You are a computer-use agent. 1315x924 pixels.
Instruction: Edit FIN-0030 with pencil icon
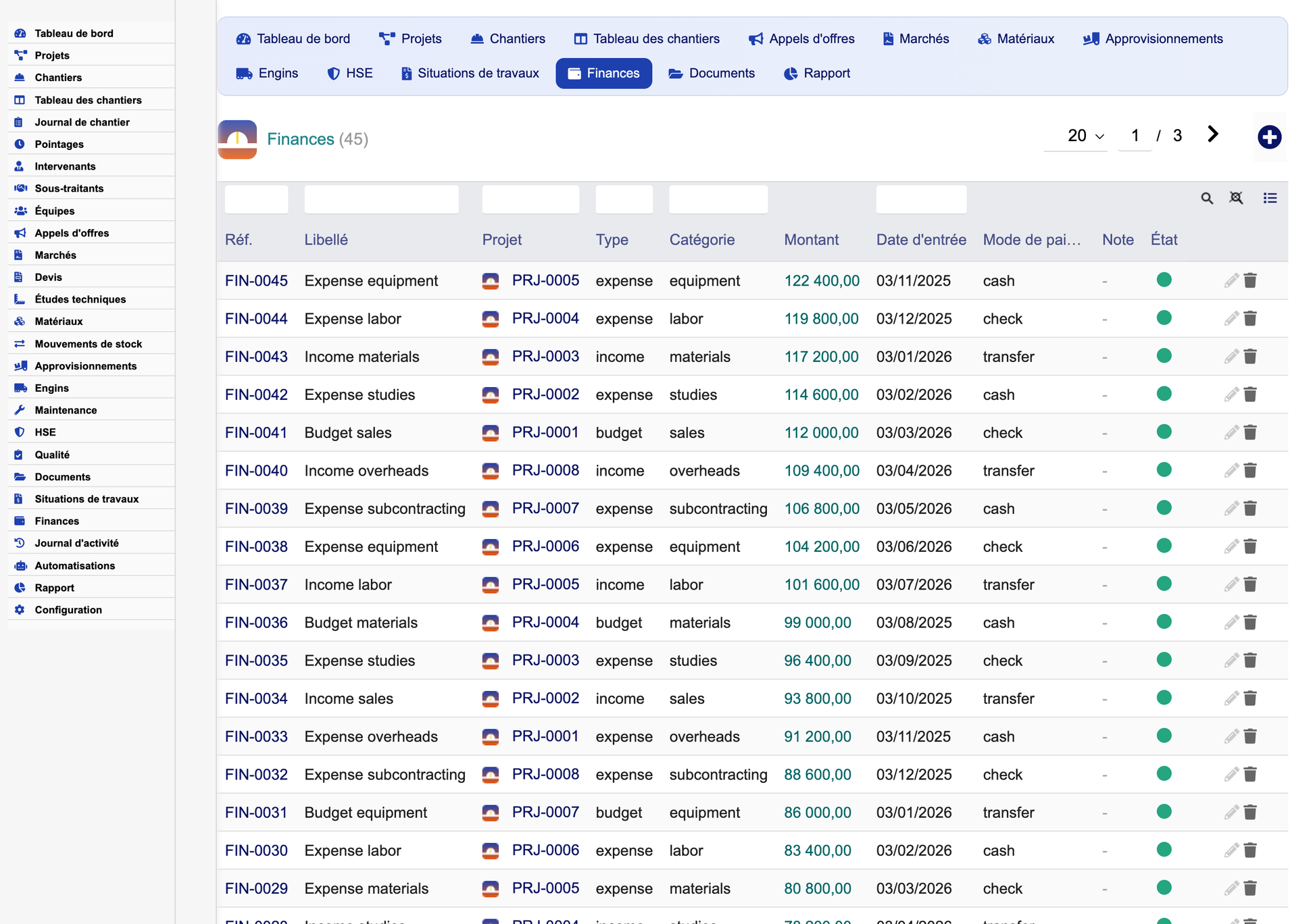(x=1231, y=850)
